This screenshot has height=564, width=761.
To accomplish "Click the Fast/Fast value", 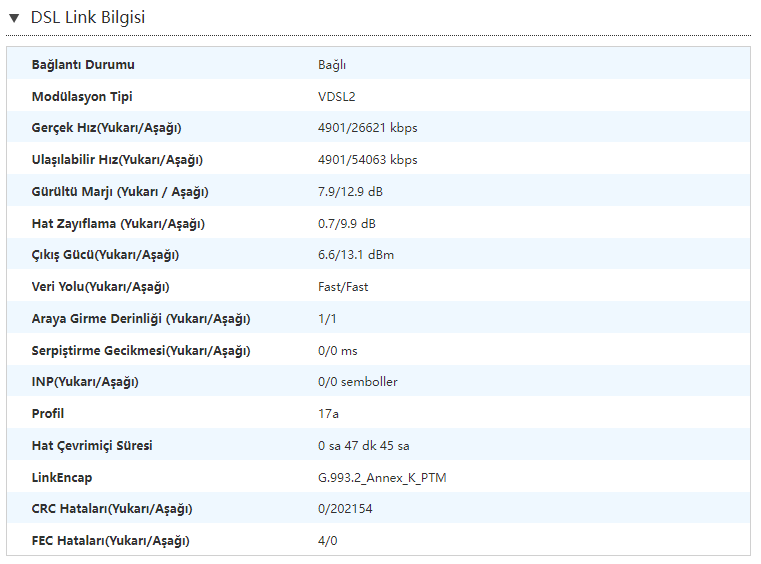I will click(x=343, y=287).
